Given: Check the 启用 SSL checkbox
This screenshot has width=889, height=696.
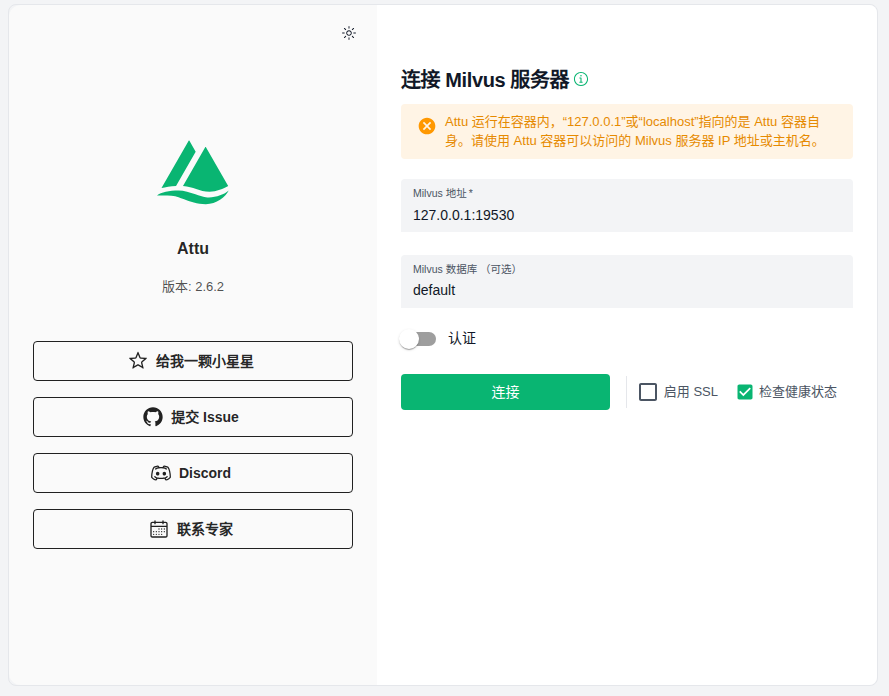Looking at the screenshot, I should (x=648, y=392).
